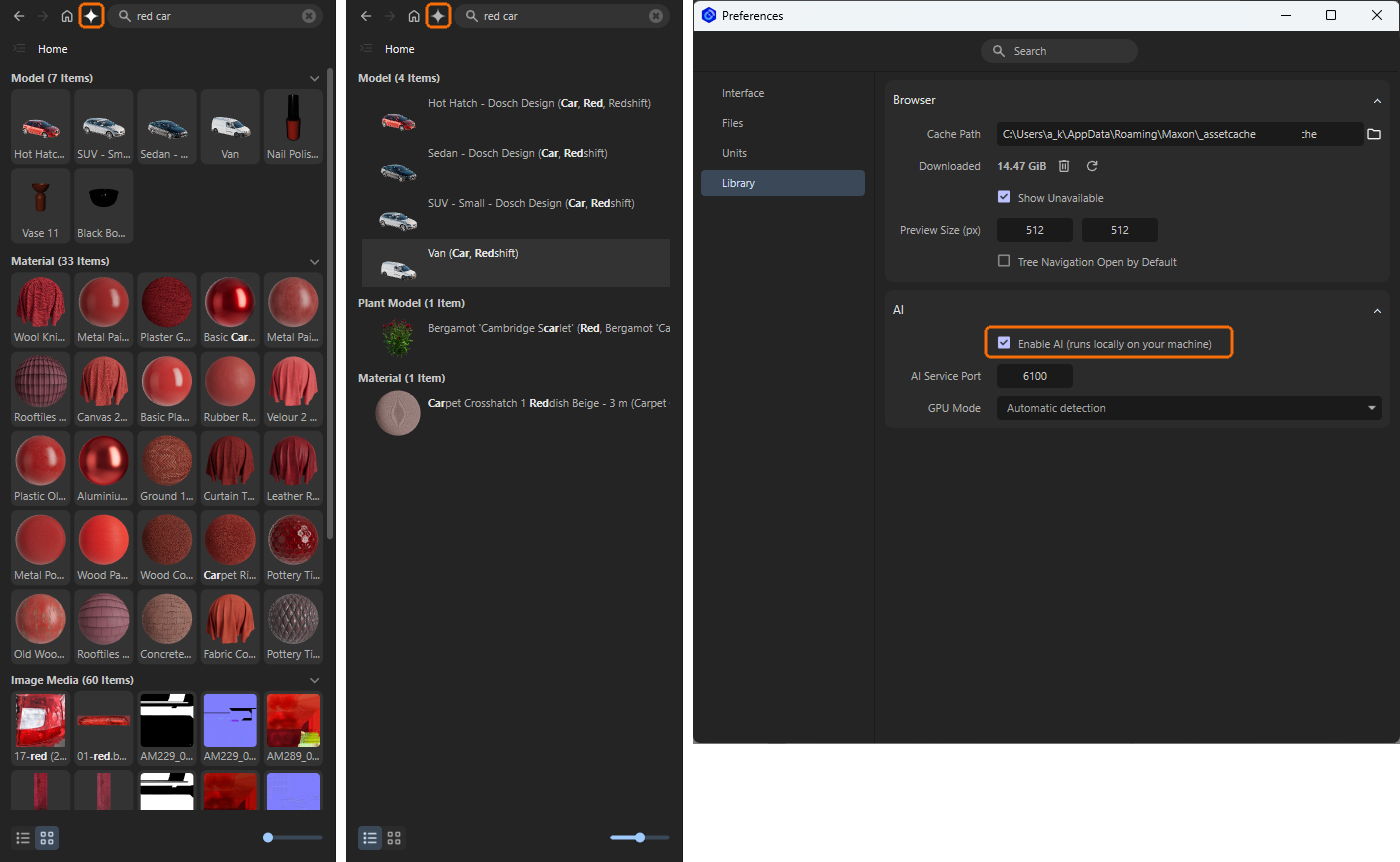Click the AI search sparkle icon in the toolbar
The width and height of the screenshot is (1400, 862).
point(91,15)
